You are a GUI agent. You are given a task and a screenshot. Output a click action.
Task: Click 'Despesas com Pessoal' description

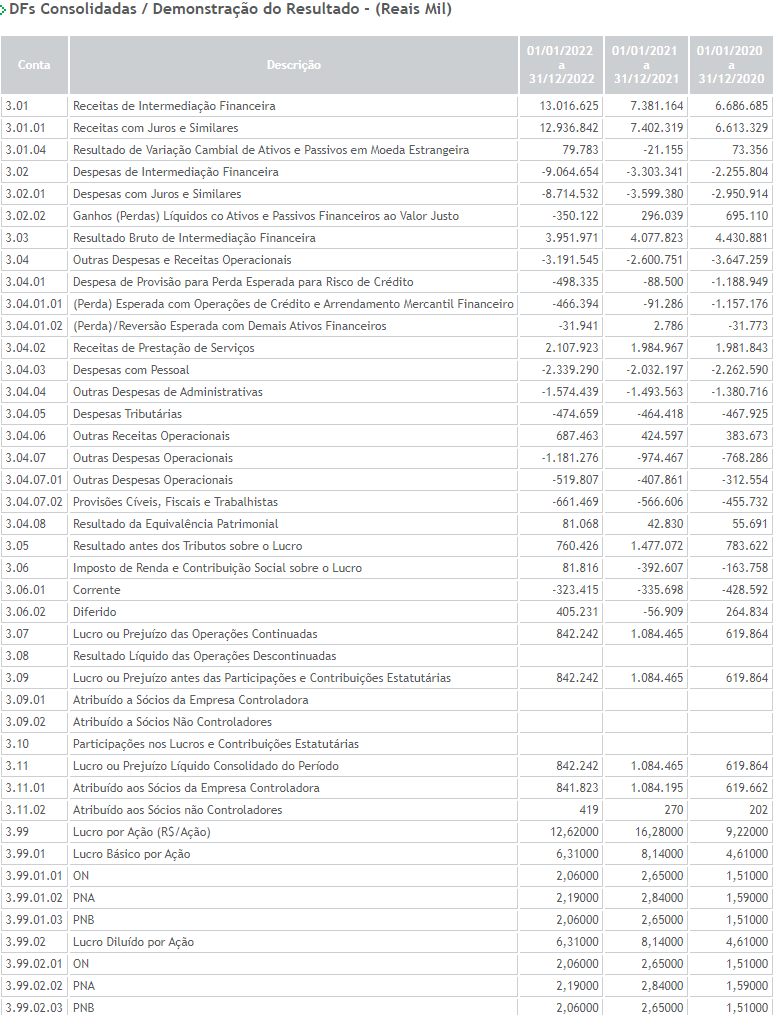point(131,370)
